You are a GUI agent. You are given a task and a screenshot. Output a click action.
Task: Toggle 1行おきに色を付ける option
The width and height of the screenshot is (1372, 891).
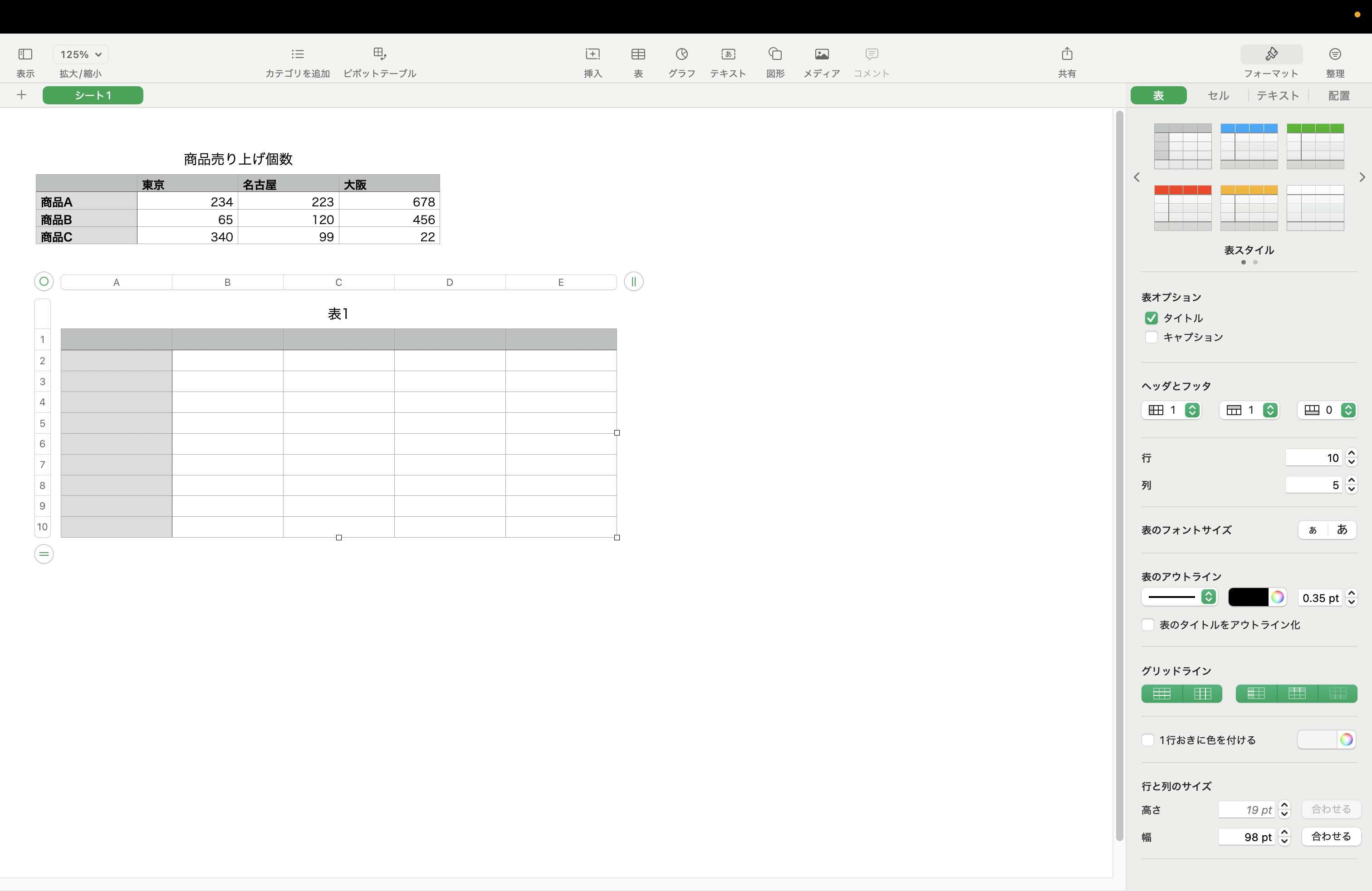pyautogui.click(x=1148, y=740)
